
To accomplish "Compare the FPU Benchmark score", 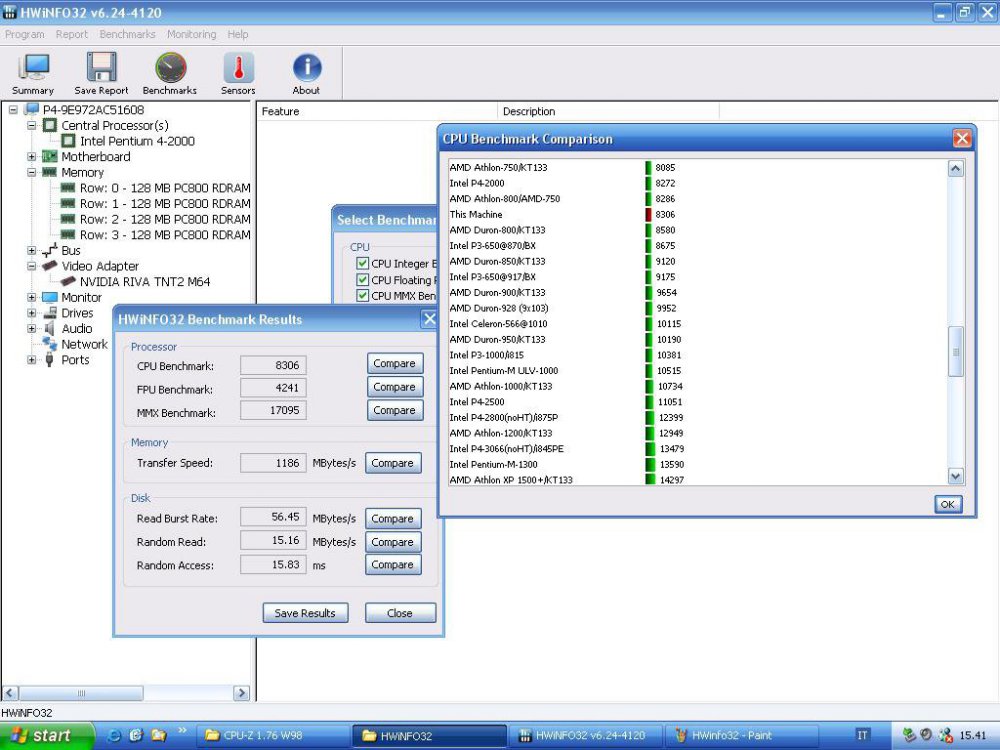I will (394, 387).
